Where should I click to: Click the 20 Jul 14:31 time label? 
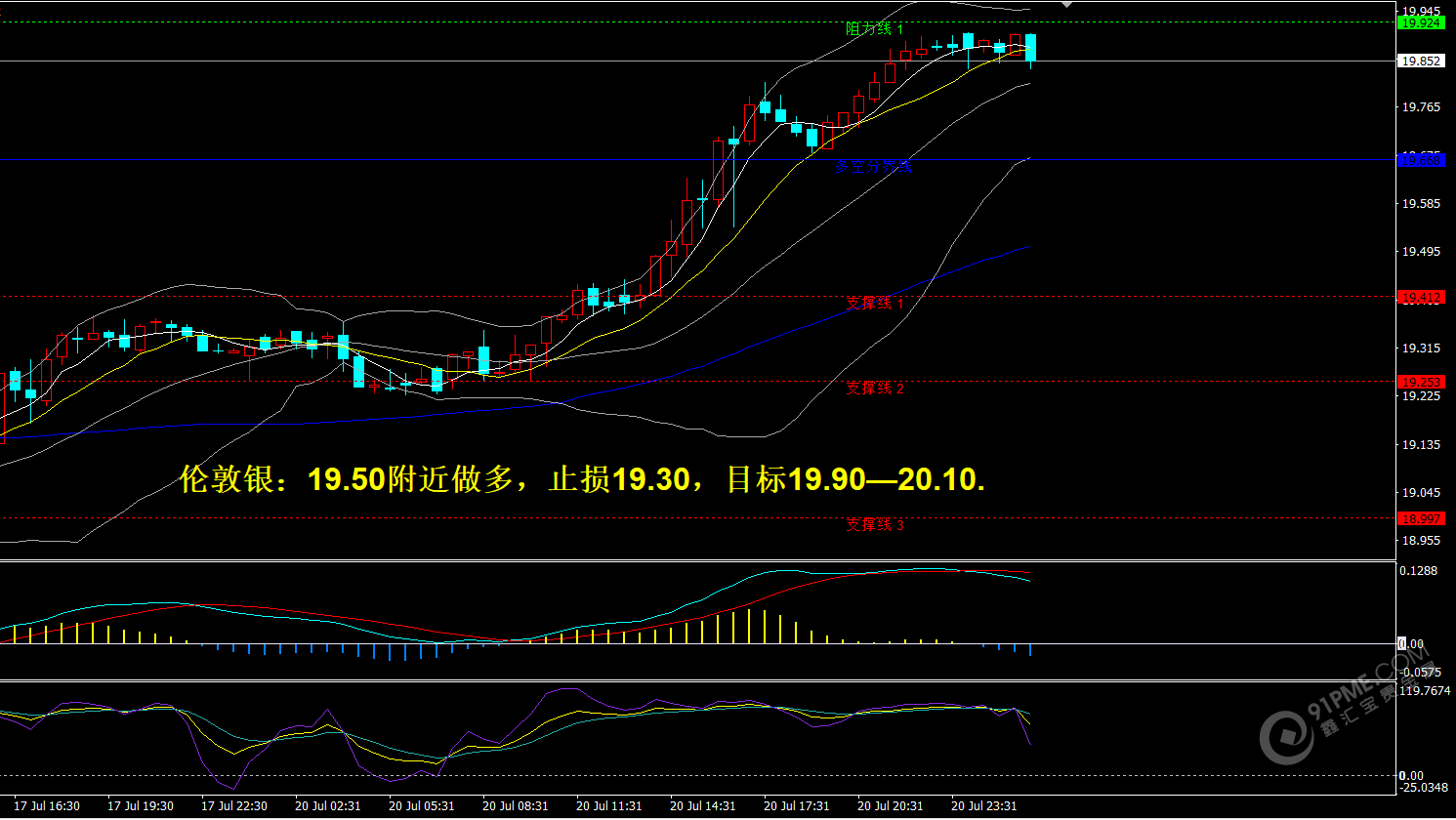(703, 806)
